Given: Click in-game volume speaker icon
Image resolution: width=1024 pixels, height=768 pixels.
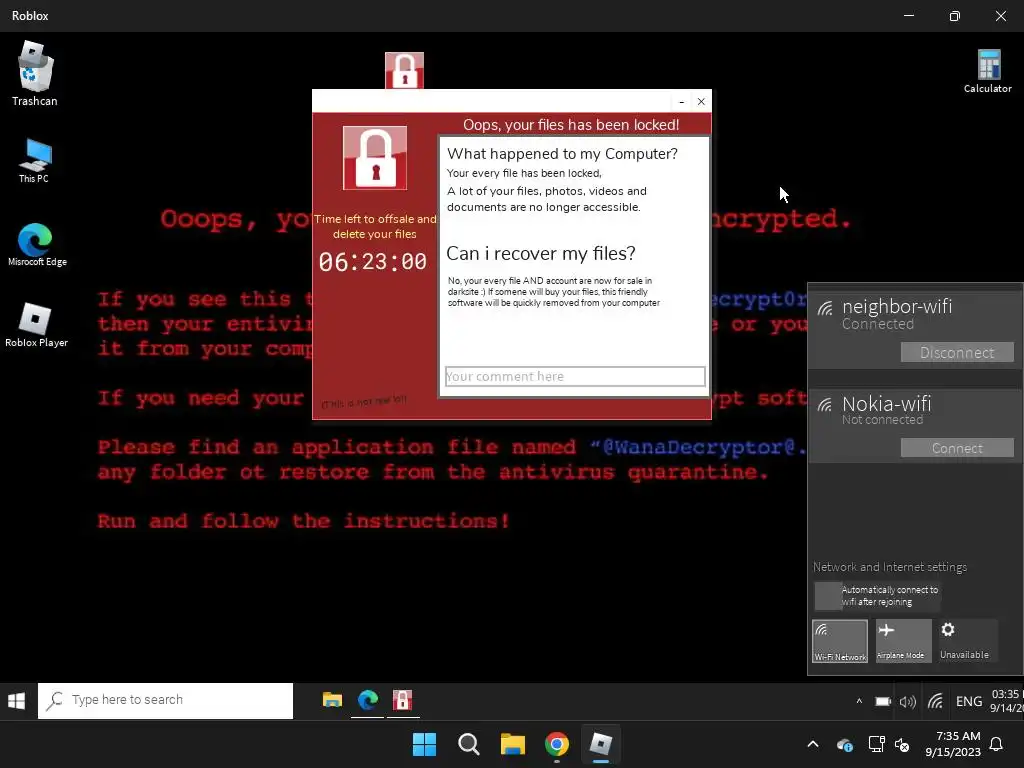Looking at the screenshot, I should (x=908, y=701).
